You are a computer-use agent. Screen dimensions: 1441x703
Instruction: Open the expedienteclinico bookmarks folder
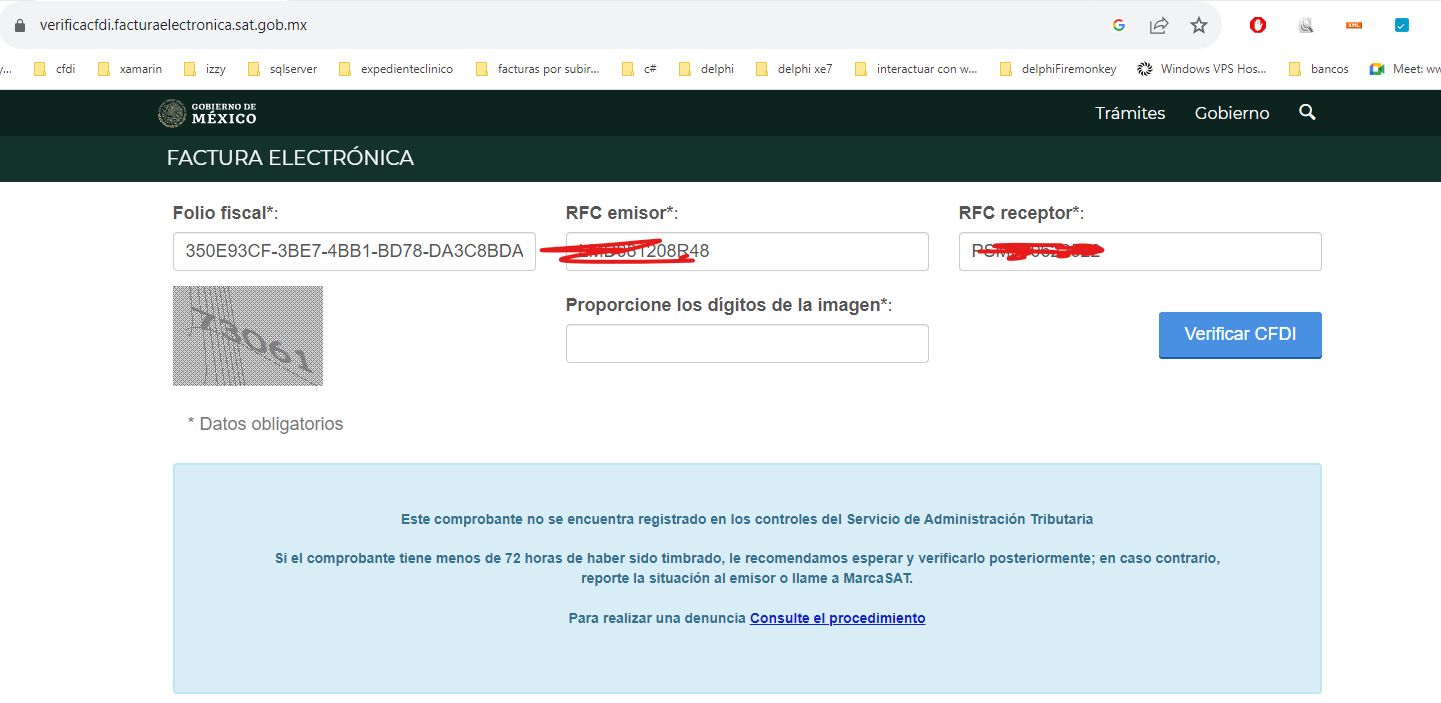(x=395, y=69)
